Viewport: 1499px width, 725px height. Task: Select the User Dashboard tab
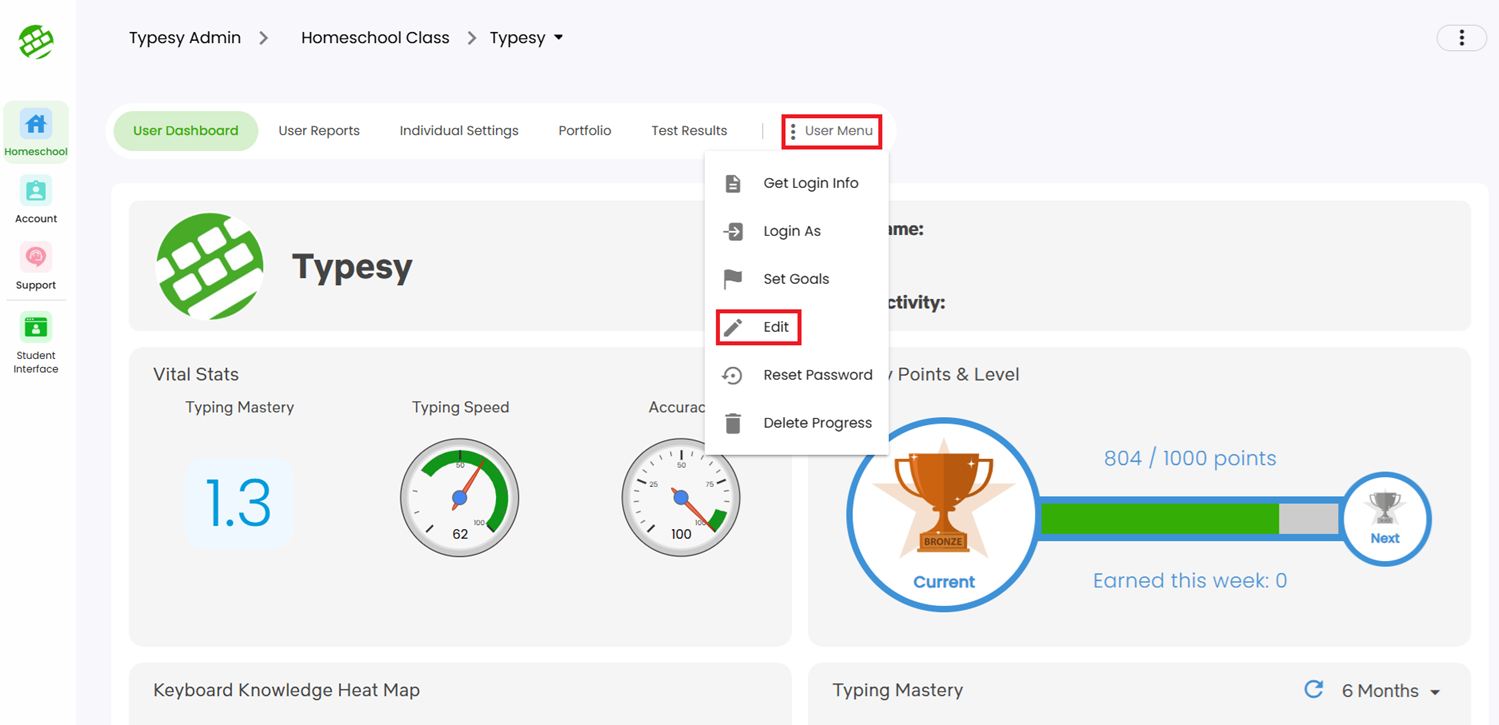(186, 131)
